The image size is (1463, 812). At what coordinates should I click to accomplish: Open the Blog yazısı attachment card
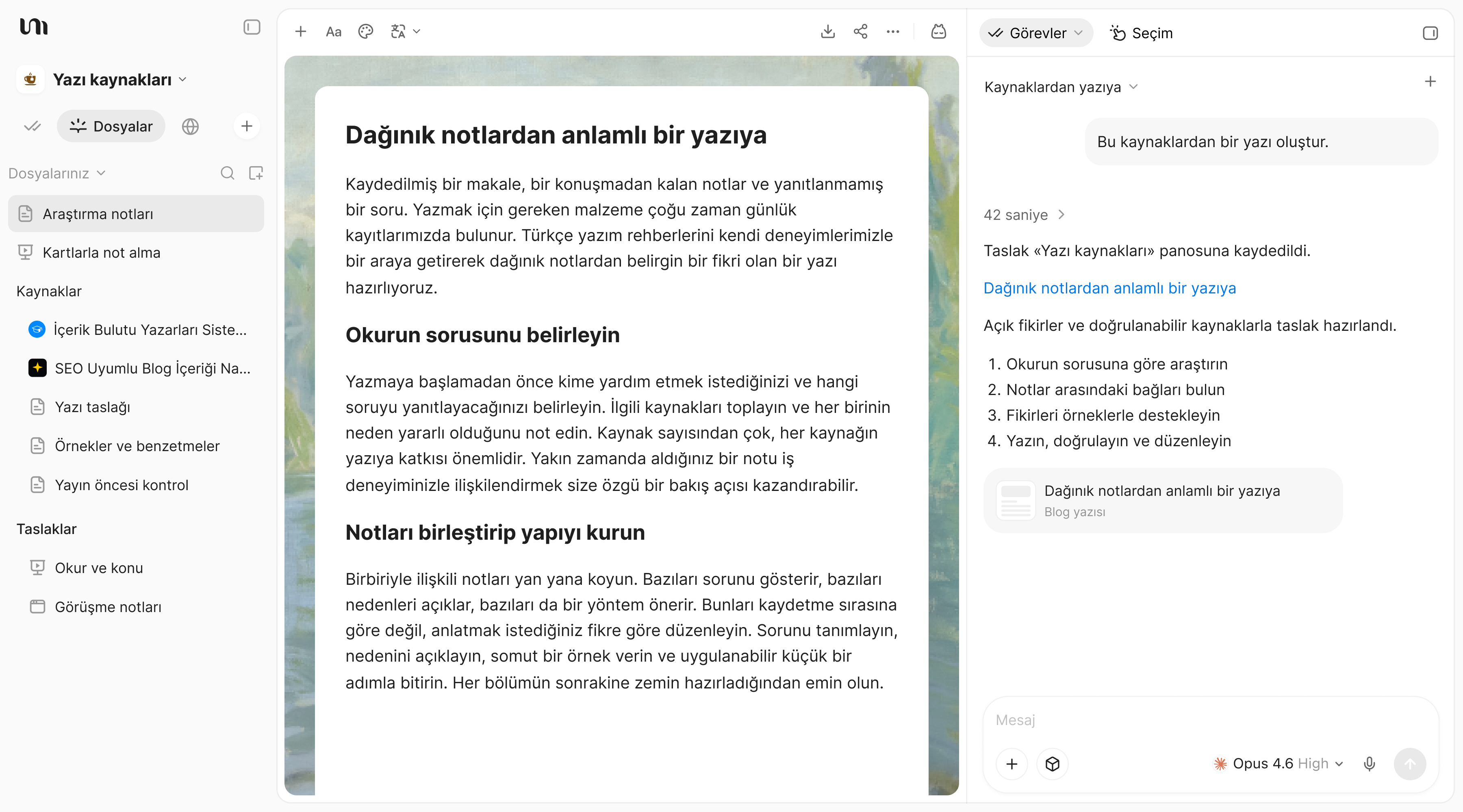(x=1163, y=500)
